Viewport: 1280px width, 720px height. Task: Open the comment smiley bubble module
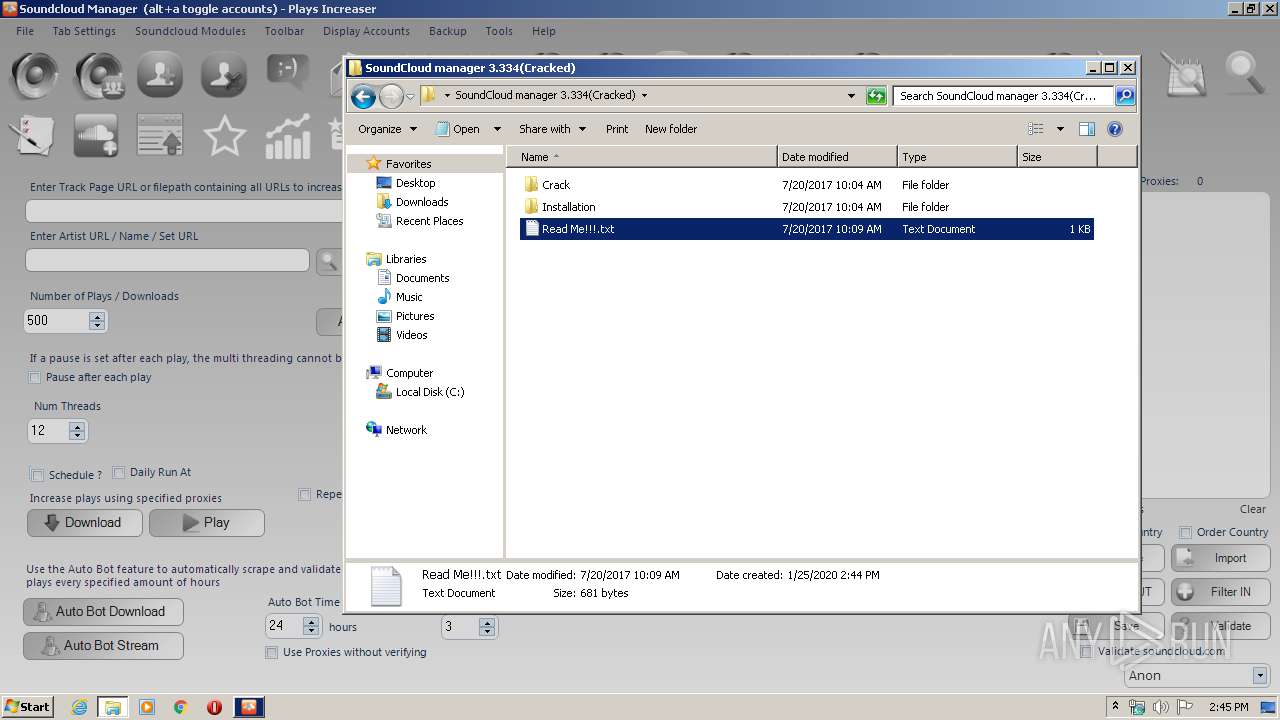click(x=287, y=72)
